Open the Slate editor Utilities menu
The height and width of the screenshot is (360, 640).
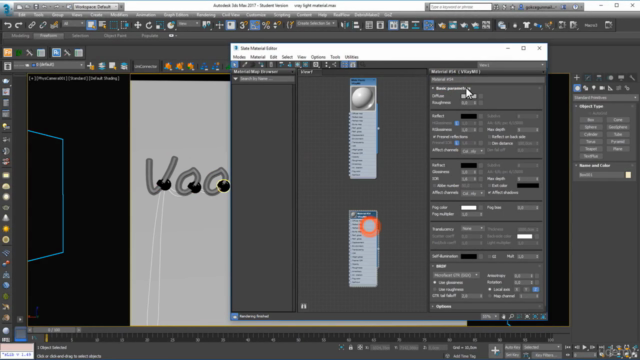351,57
